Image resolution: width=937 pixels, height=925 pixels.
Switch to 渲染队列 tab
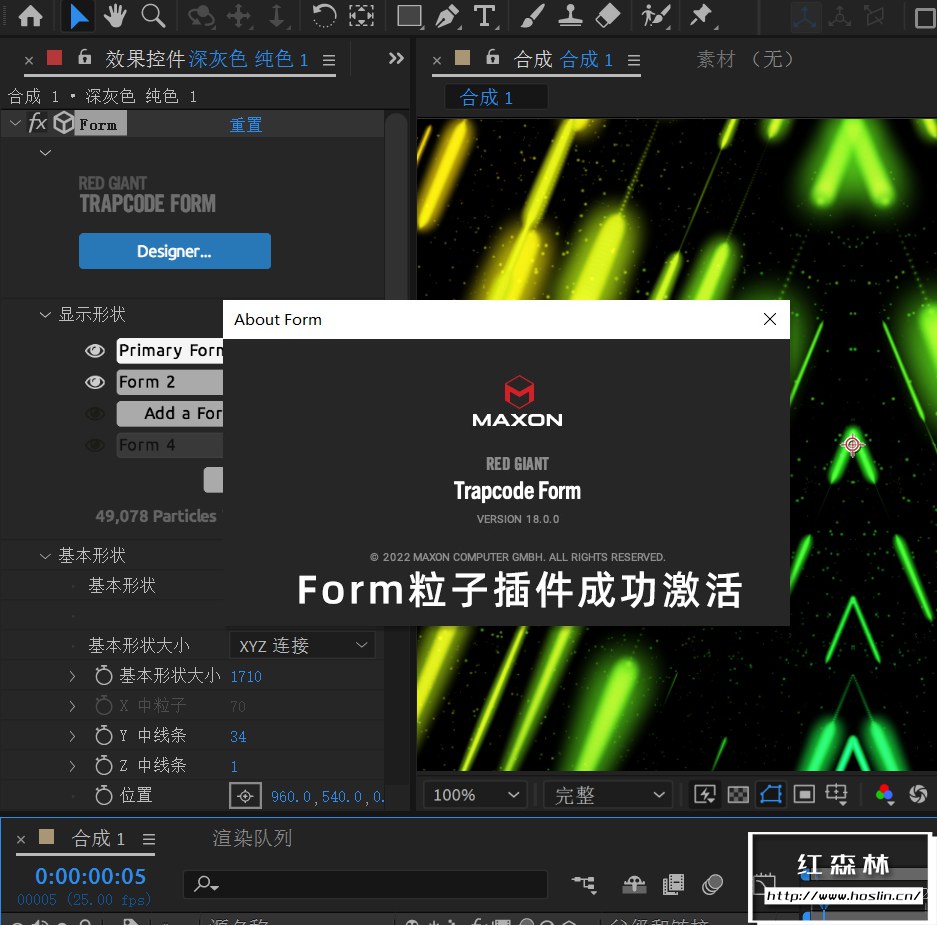[x=252, y=838]
